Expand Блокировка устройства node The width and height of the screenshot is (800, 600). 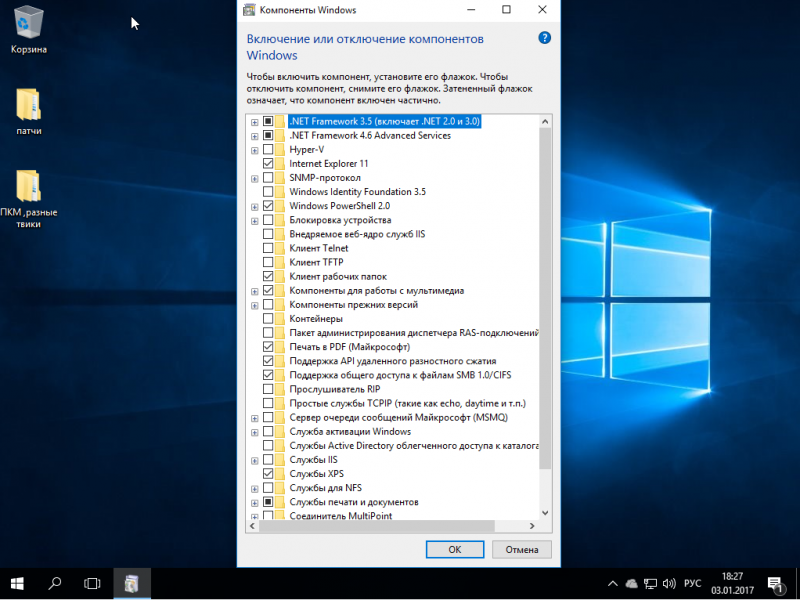(x=255, y=221)
